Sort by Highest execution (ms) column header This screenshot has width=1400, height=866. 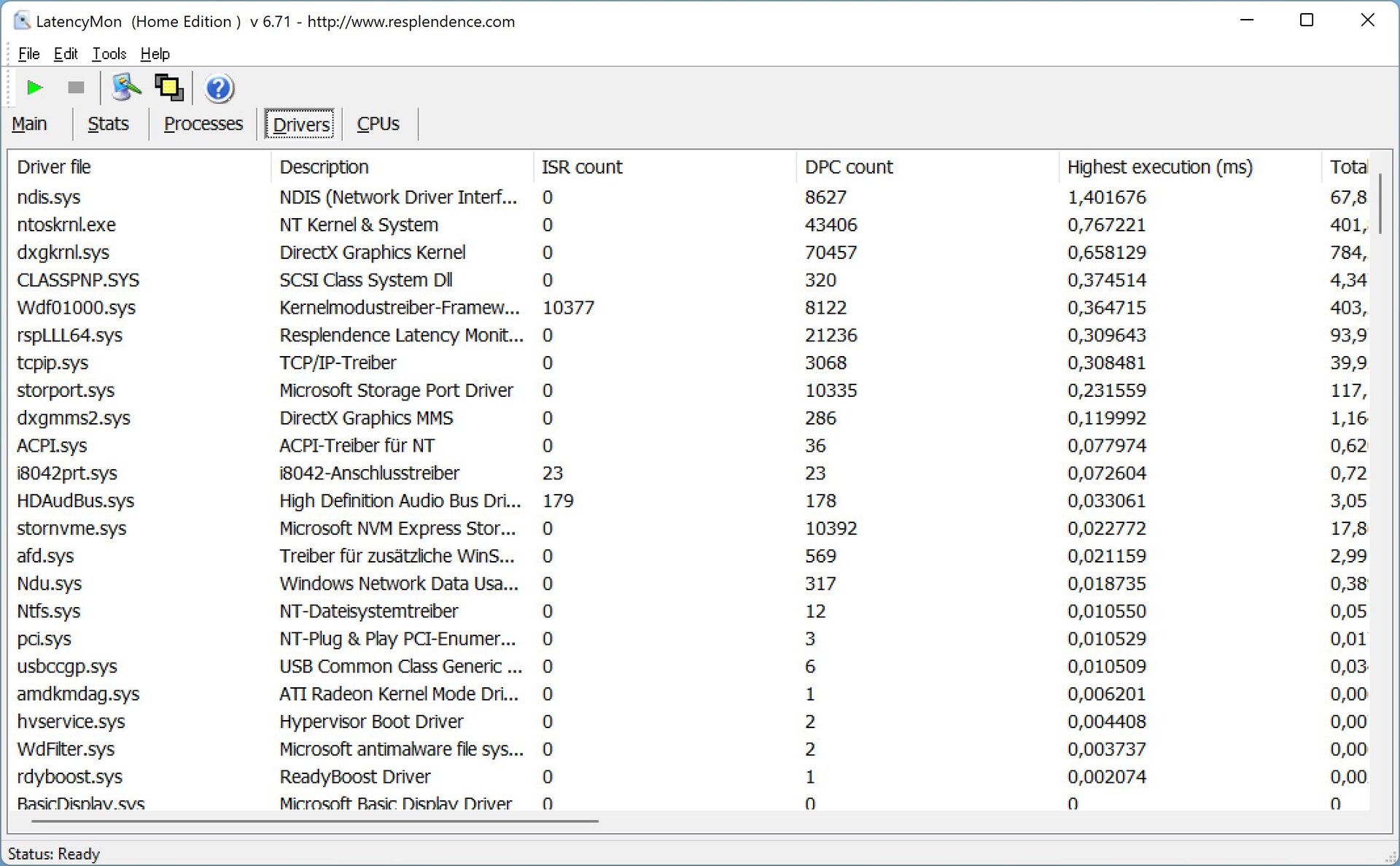tap(1159, 167)
